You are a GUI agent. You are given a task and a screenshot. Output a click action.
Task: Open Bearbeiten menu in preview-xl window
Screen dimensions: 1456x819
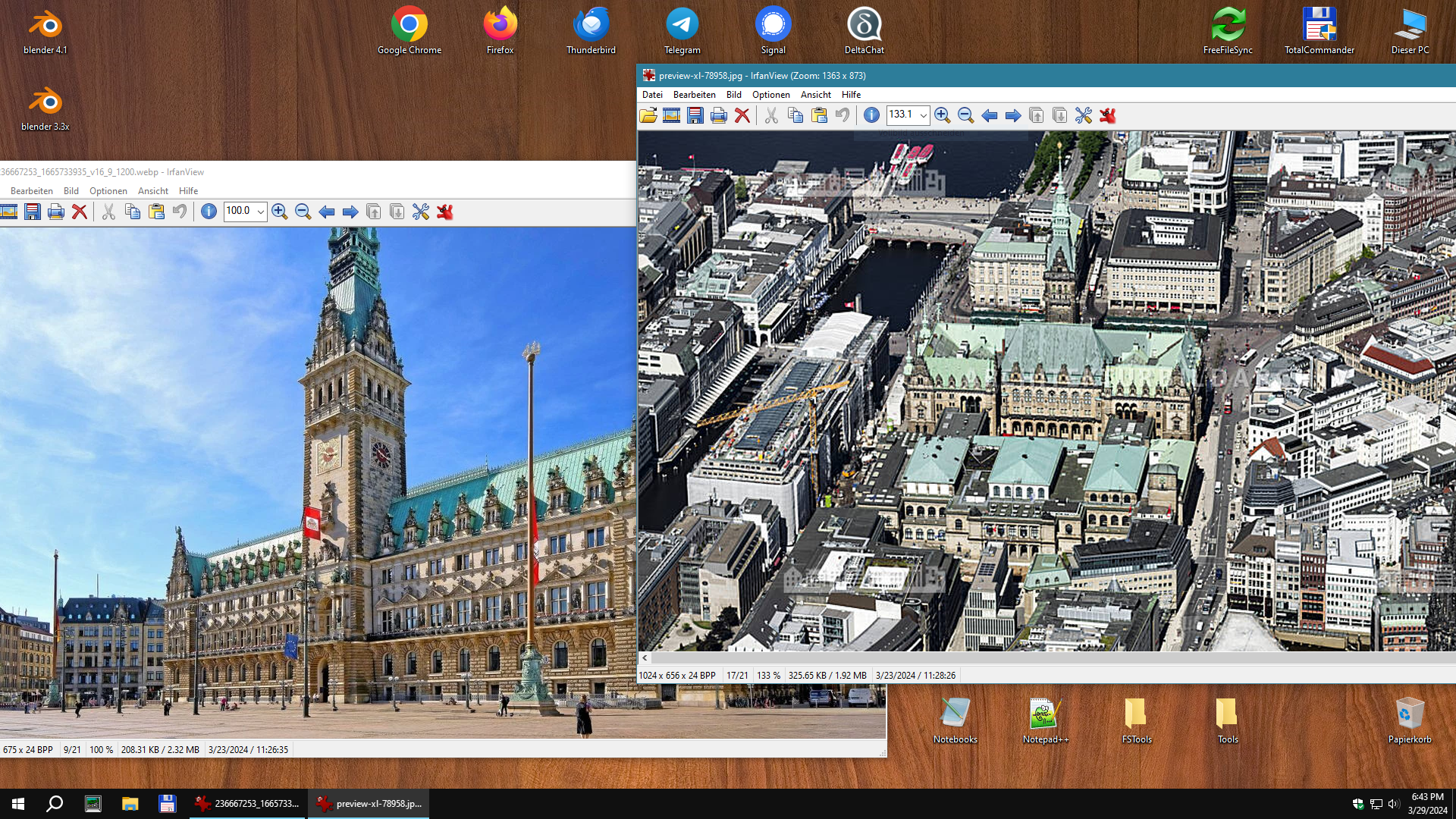tap(694, 95)
